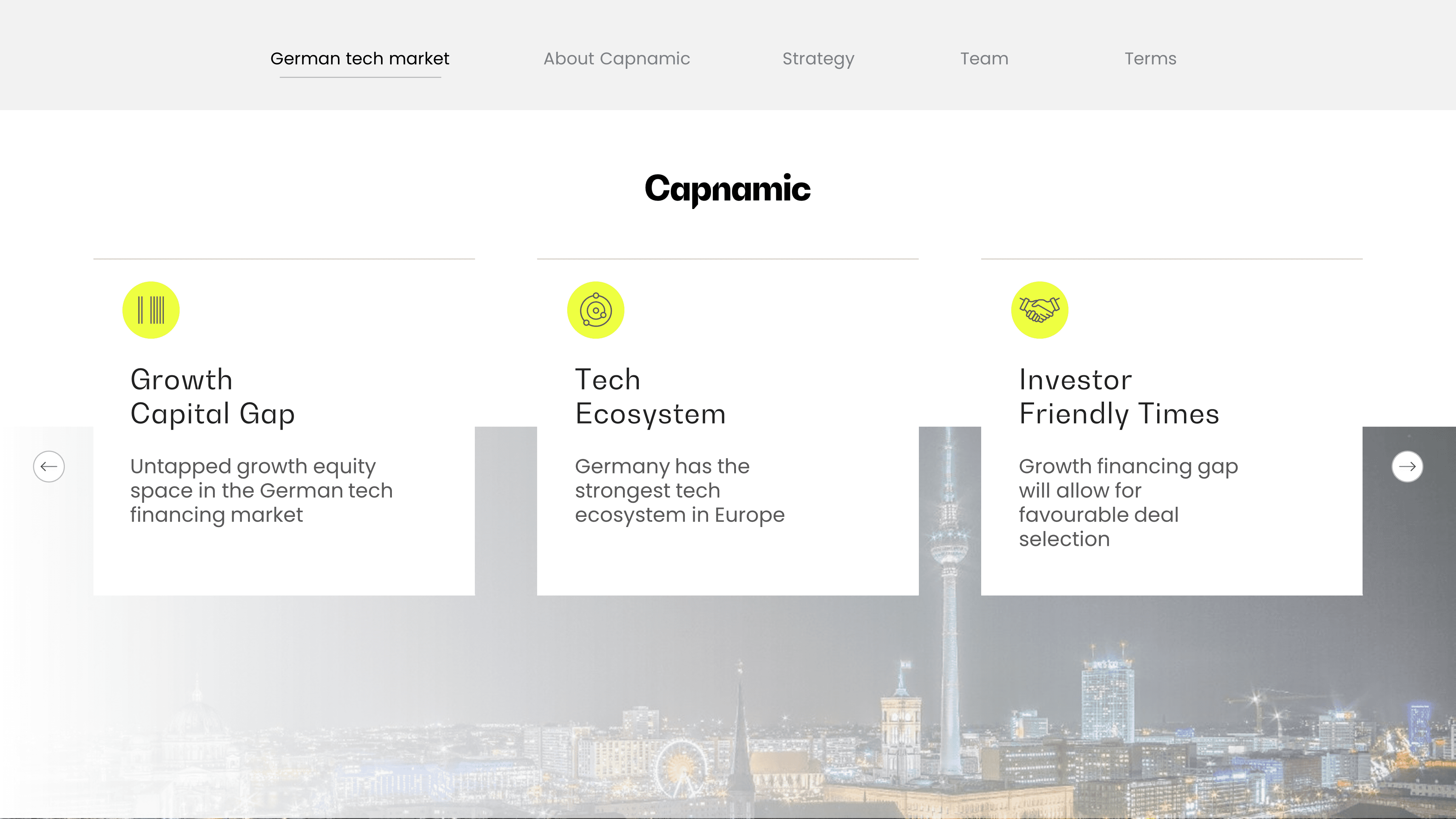Click the Tech Ecosystem heading
Viewport: 1456px width, 819px height.
[650, 396]
